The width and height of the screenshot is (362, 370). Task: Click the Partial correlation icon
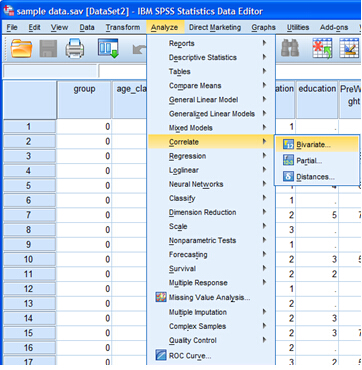click(288, 161)
